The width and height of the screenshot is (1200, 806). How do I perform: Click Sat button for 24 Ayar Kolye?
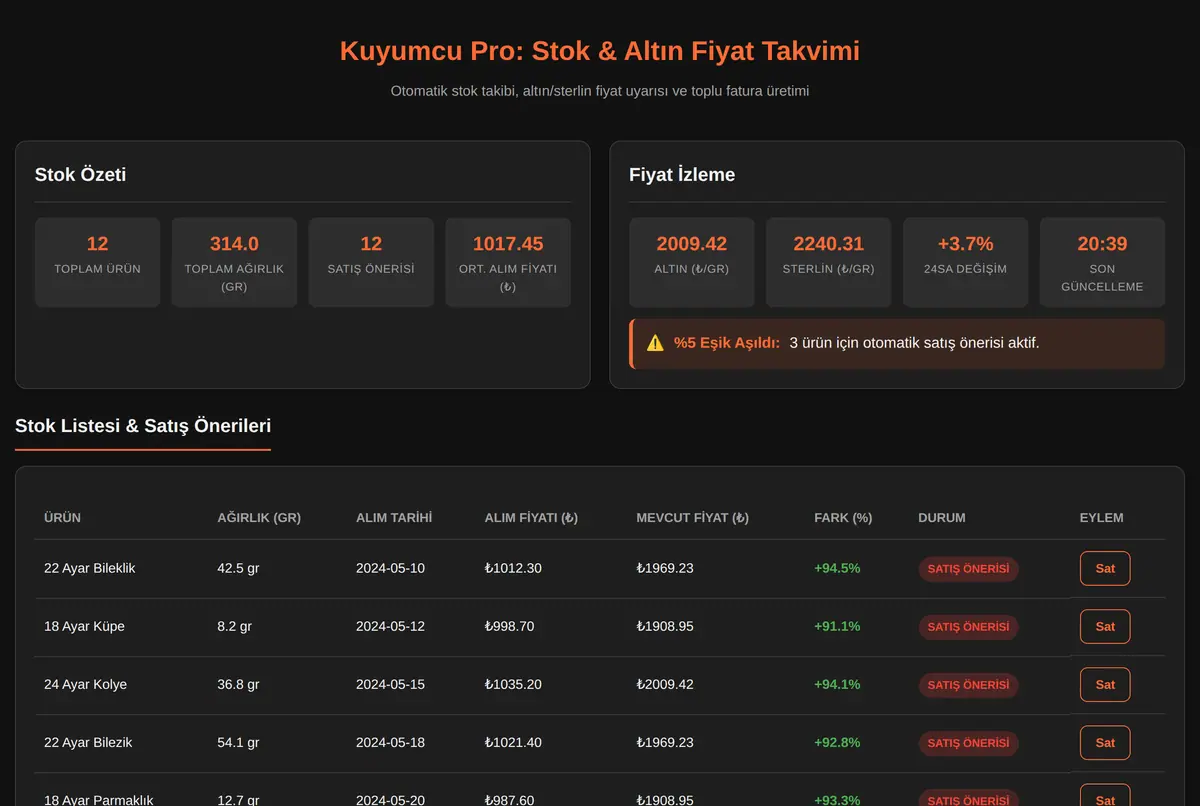(x=1105, y=684)
